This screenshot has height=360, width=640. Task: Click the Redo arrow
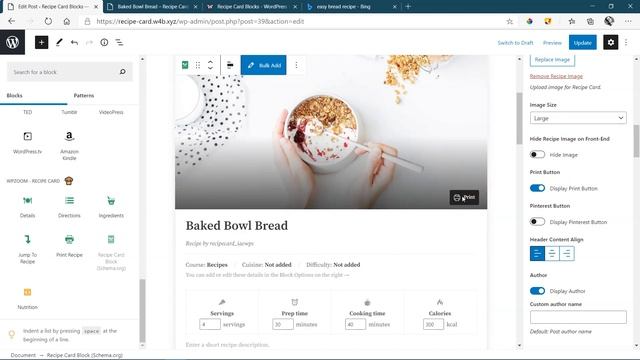tap(89, 42)
